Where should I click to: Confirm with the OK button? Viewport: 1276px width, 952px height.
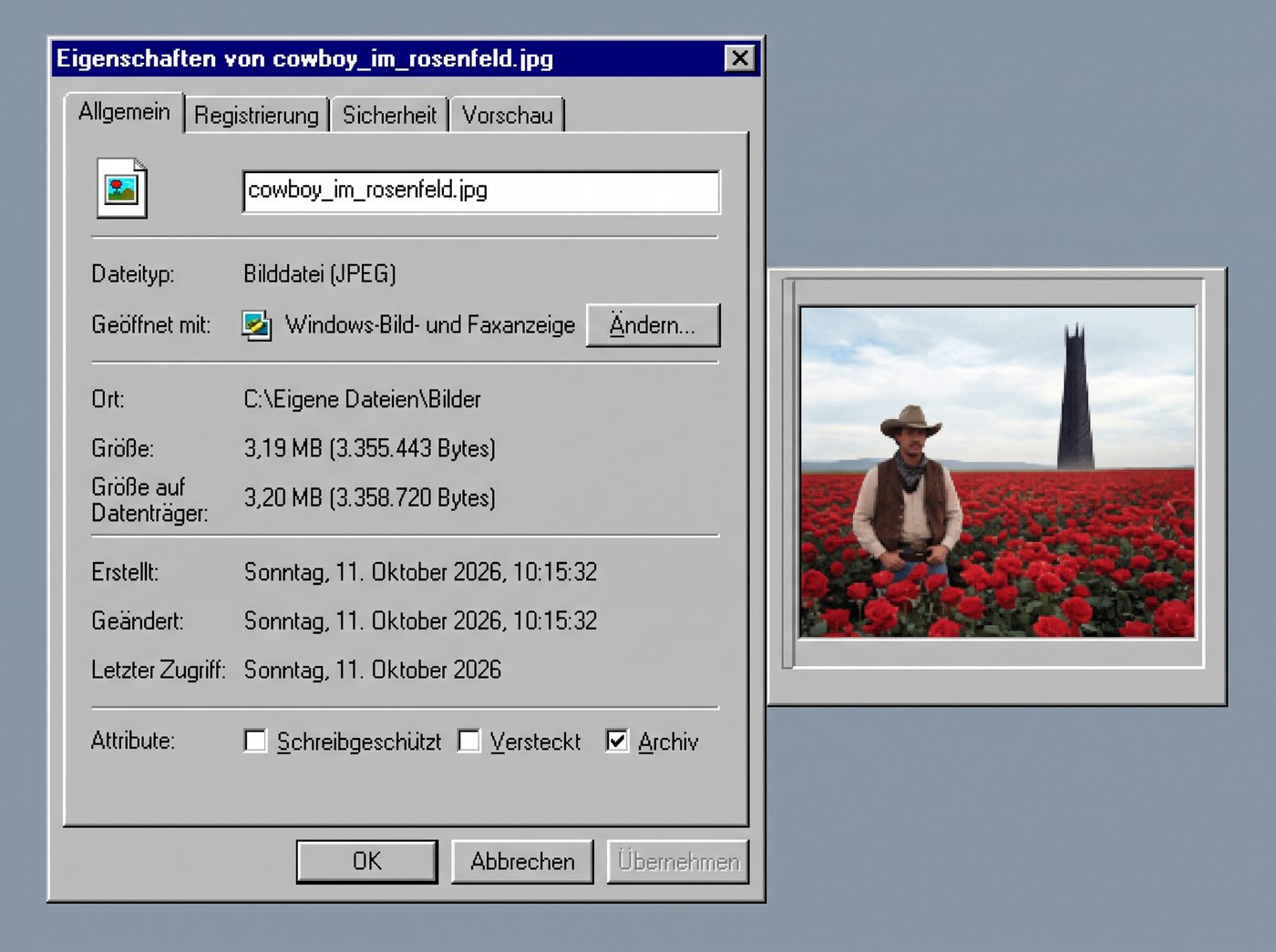[367, 861]
